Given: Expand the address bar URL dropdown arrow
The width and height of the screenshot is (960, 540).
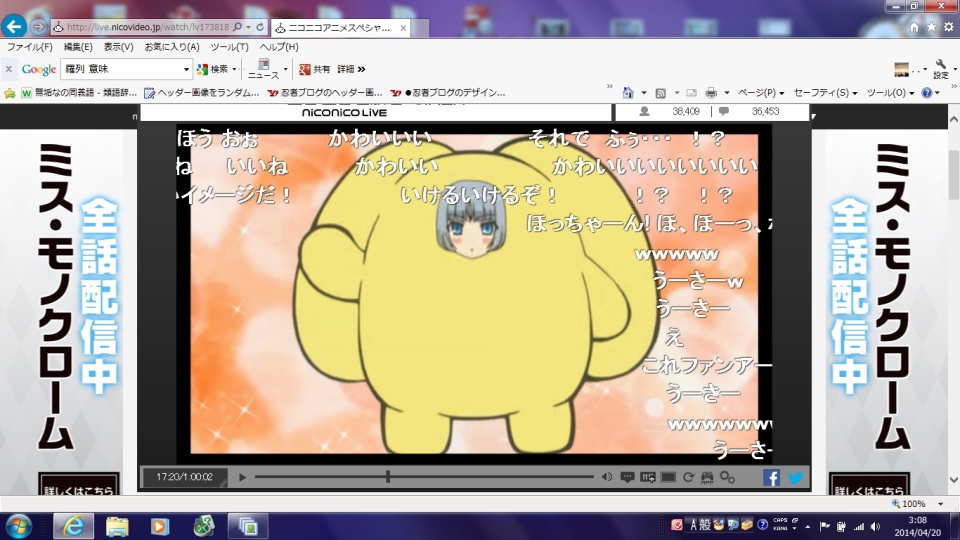Looking at the screenshot, I should click(x=249, y=27).
